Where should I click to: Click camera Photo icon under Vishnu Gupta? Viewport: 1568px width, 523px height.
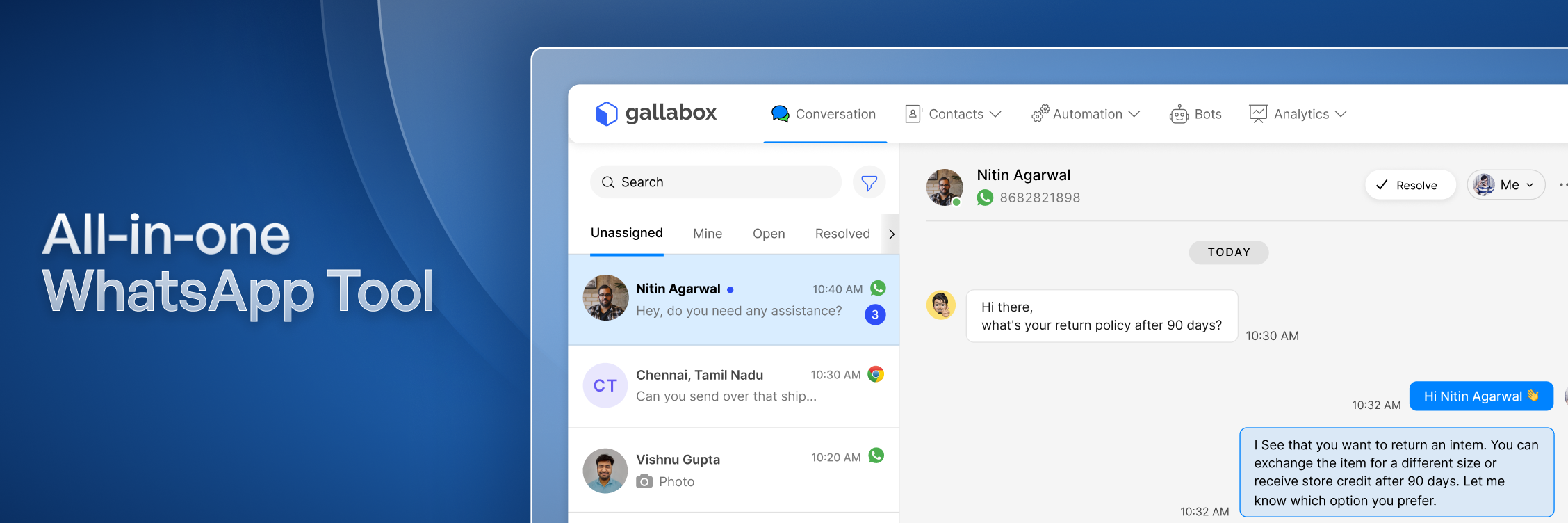tap(644, 481)
